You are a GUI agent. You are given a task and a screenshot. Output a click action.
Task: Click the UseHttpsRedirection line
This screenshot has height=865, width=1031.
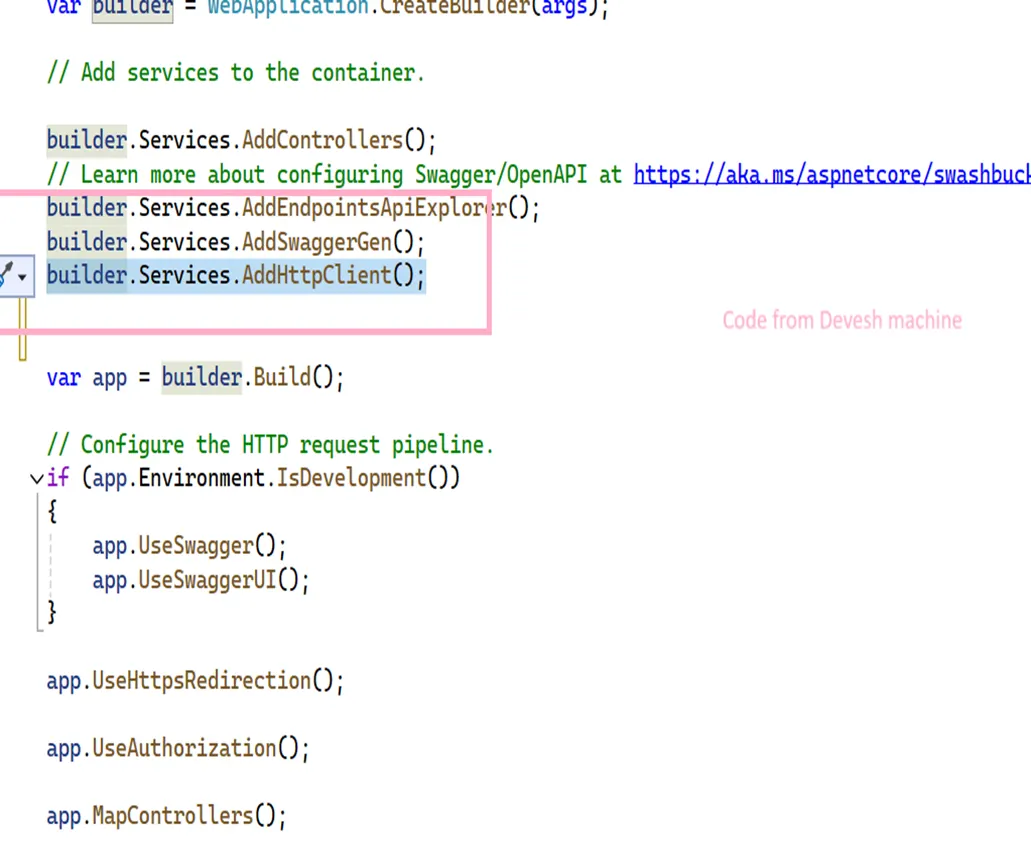coord(195,680)
